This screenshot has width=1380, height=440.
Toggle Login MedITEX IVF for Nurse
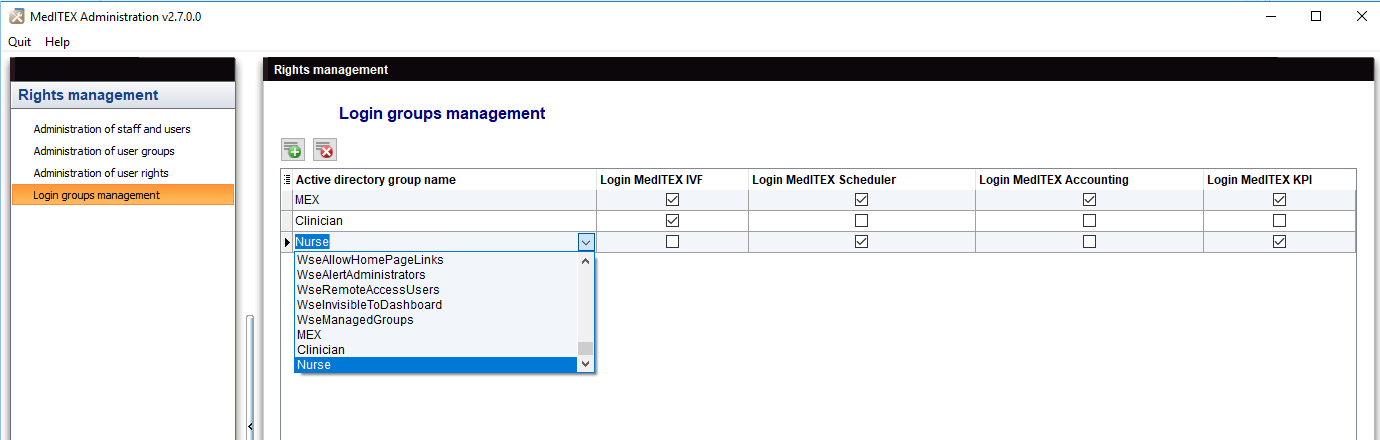[x=672, y=241]
